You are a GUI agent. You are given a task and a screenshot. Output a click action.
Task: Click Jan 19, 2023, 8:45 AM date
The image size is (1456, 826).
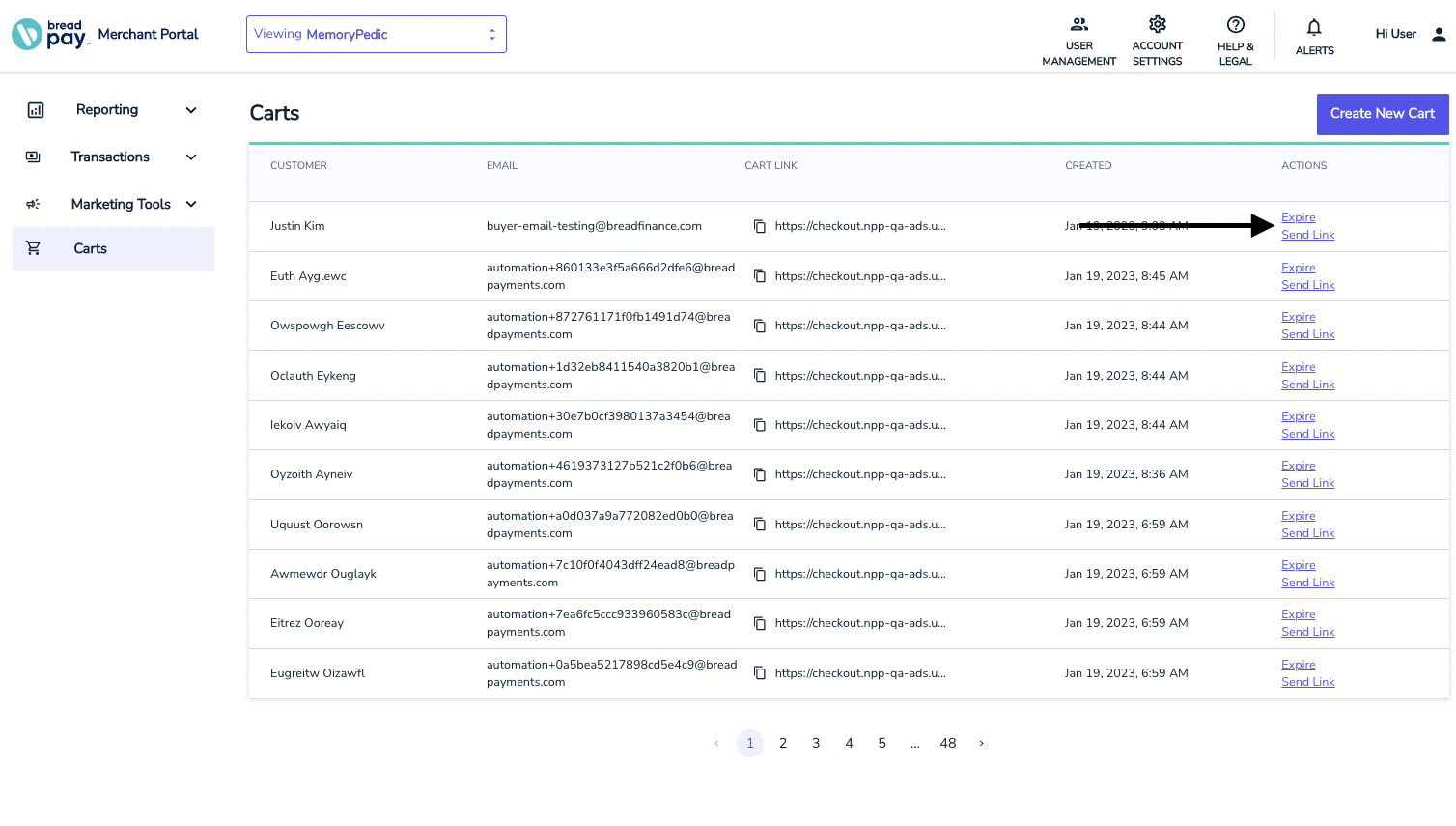coord(1126,276)
